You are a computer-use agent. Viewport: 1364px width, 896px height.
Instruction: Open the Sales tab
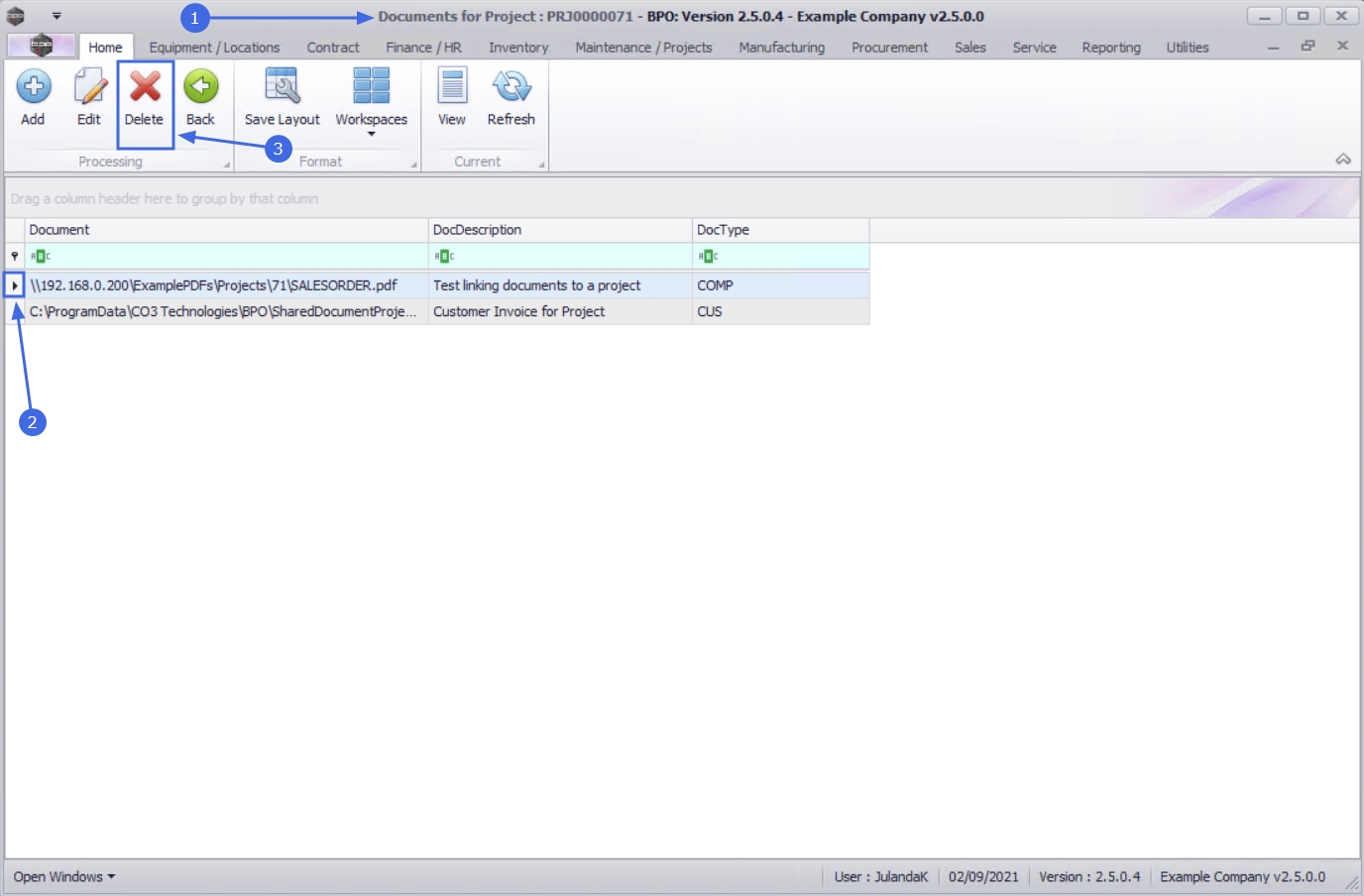[x=970, y=48]
